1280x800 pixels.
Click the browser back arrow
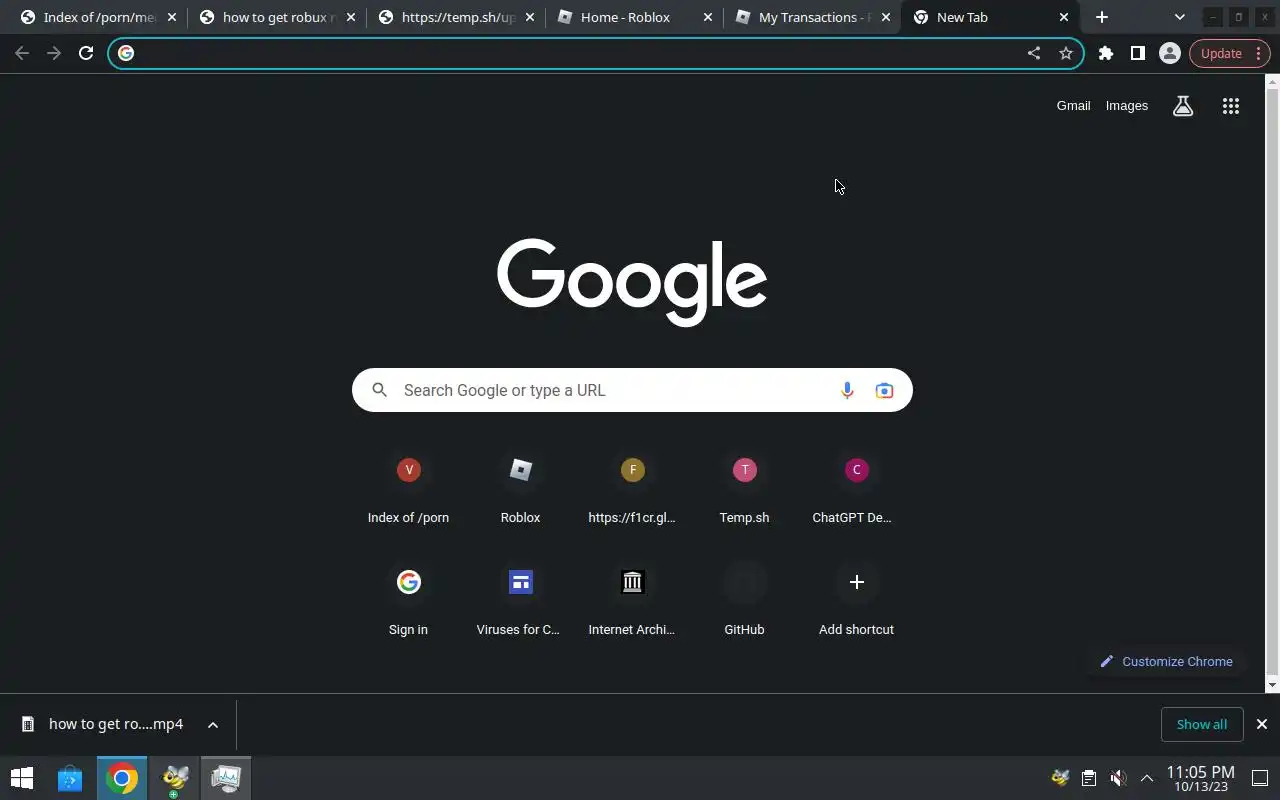click(22, 53)
